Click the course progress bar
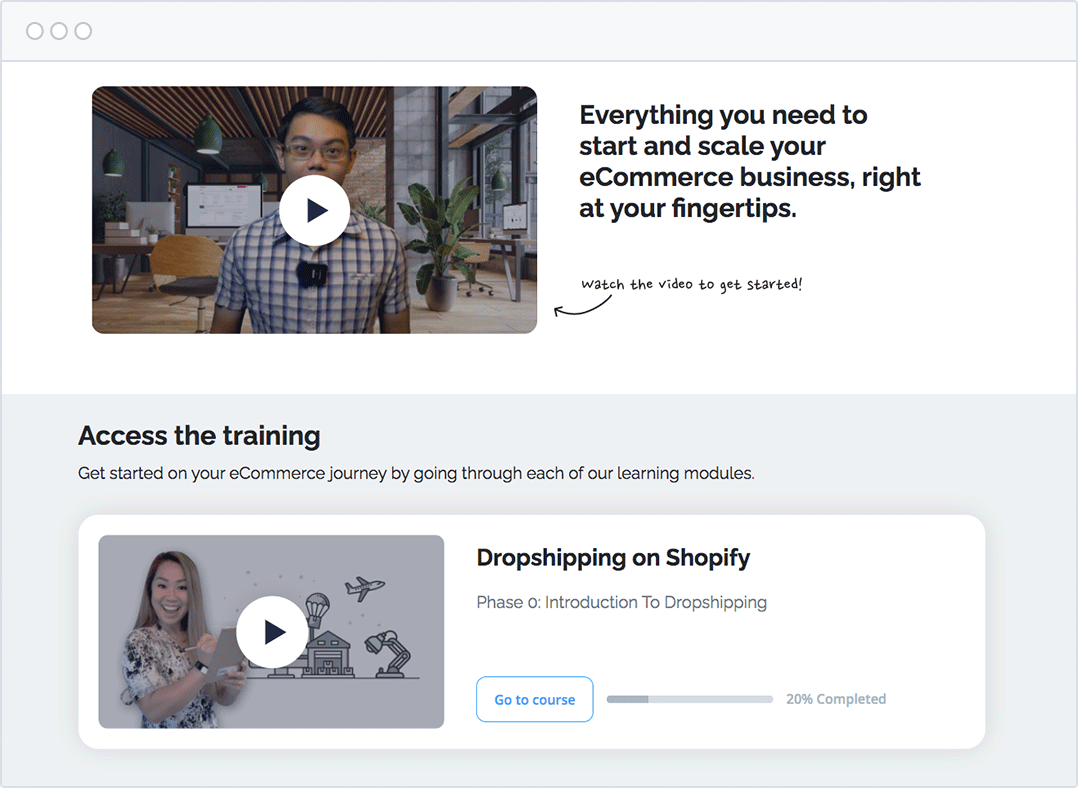 coord(690,699)
